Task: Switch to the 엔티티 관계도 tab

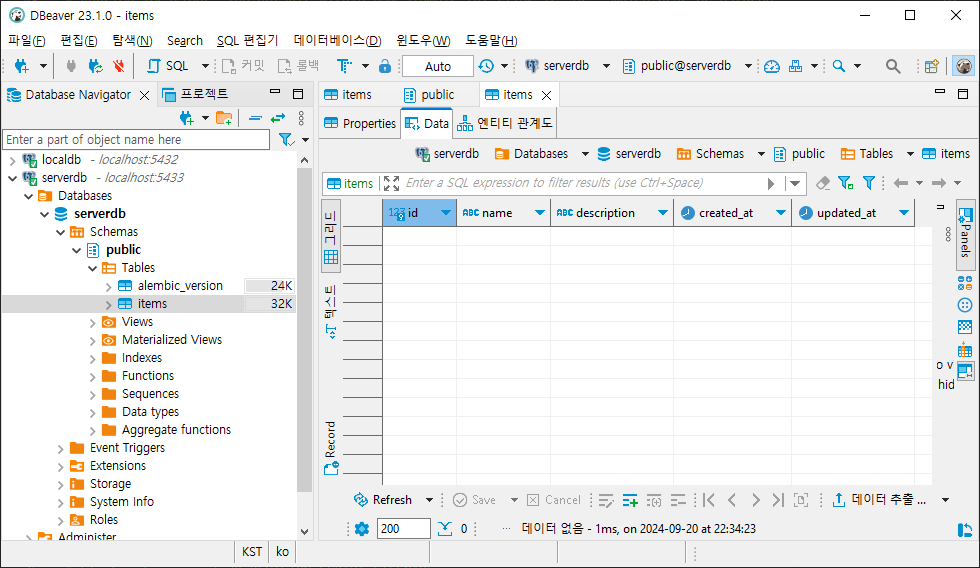Action: click(x=505, y=123)
